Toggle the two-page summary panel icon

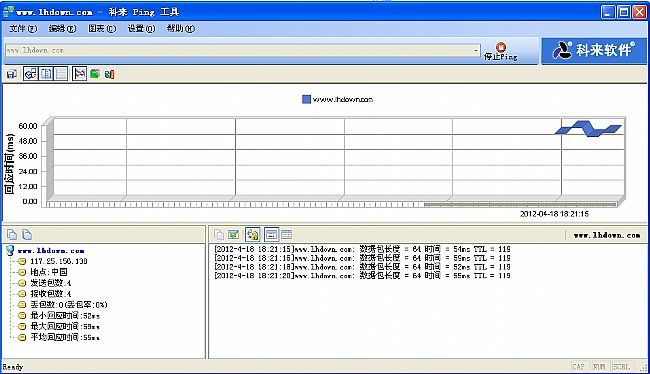46,74
